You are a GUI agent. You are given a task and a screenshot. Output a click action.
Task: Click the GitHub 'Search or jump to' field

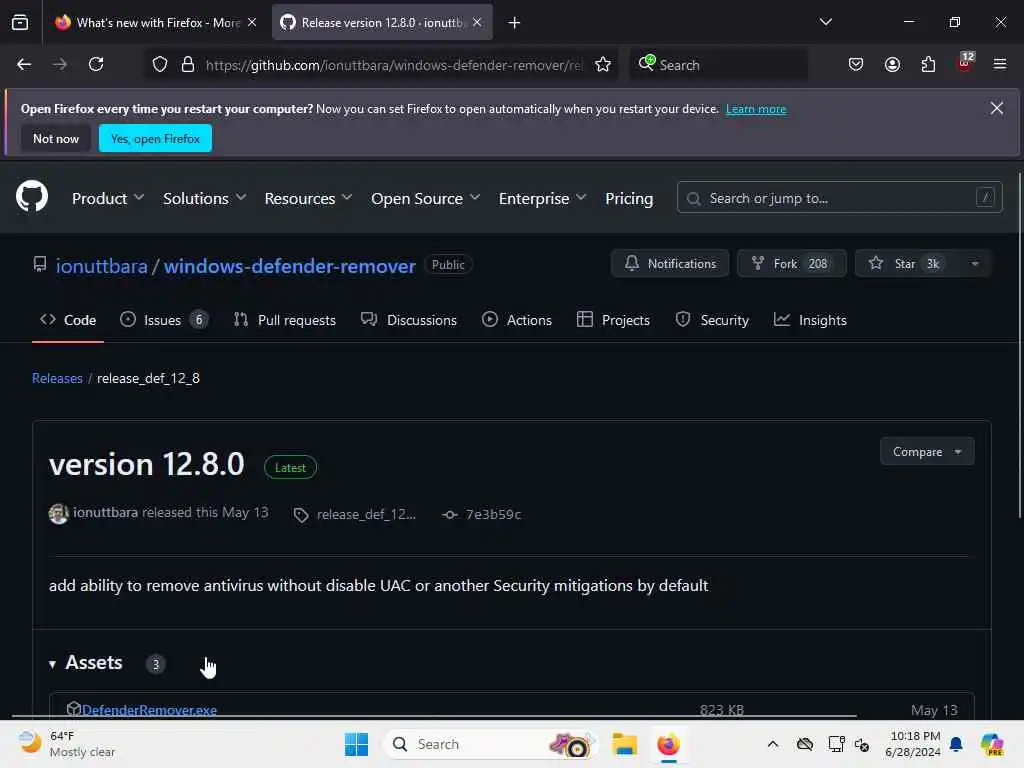point(839,198)
